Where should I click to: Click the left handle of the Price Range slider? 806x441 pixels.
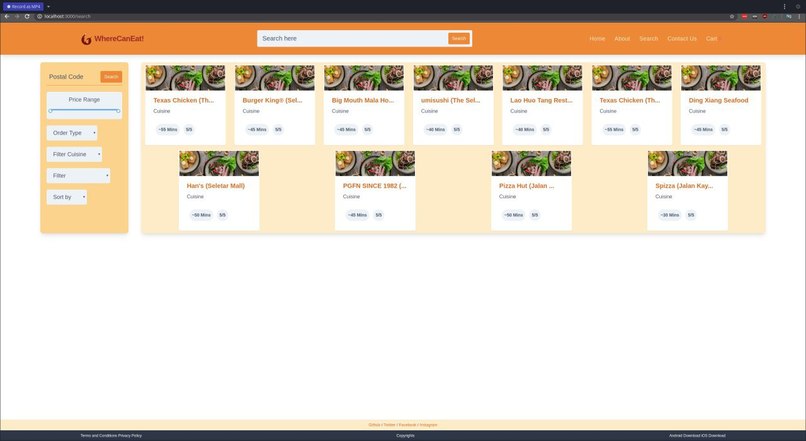tap(50, 111)
